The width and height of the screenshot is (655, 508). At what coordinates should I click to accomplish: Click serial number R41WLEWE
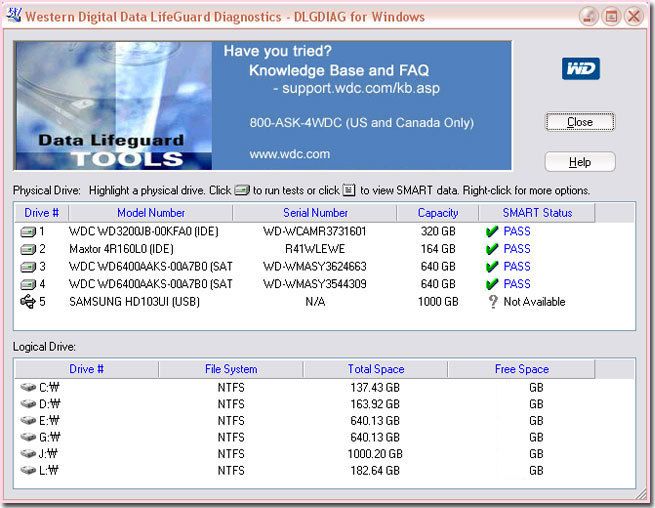[315, 249]
